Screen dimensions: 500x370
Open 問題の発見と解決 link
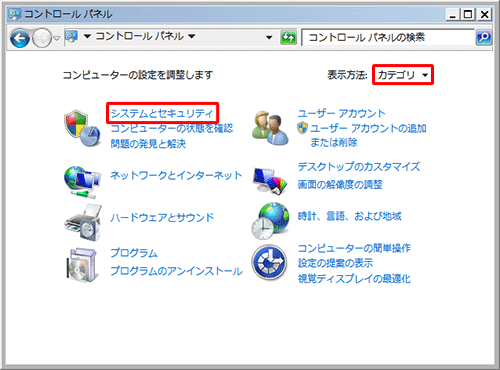click(x=148, y=144)
